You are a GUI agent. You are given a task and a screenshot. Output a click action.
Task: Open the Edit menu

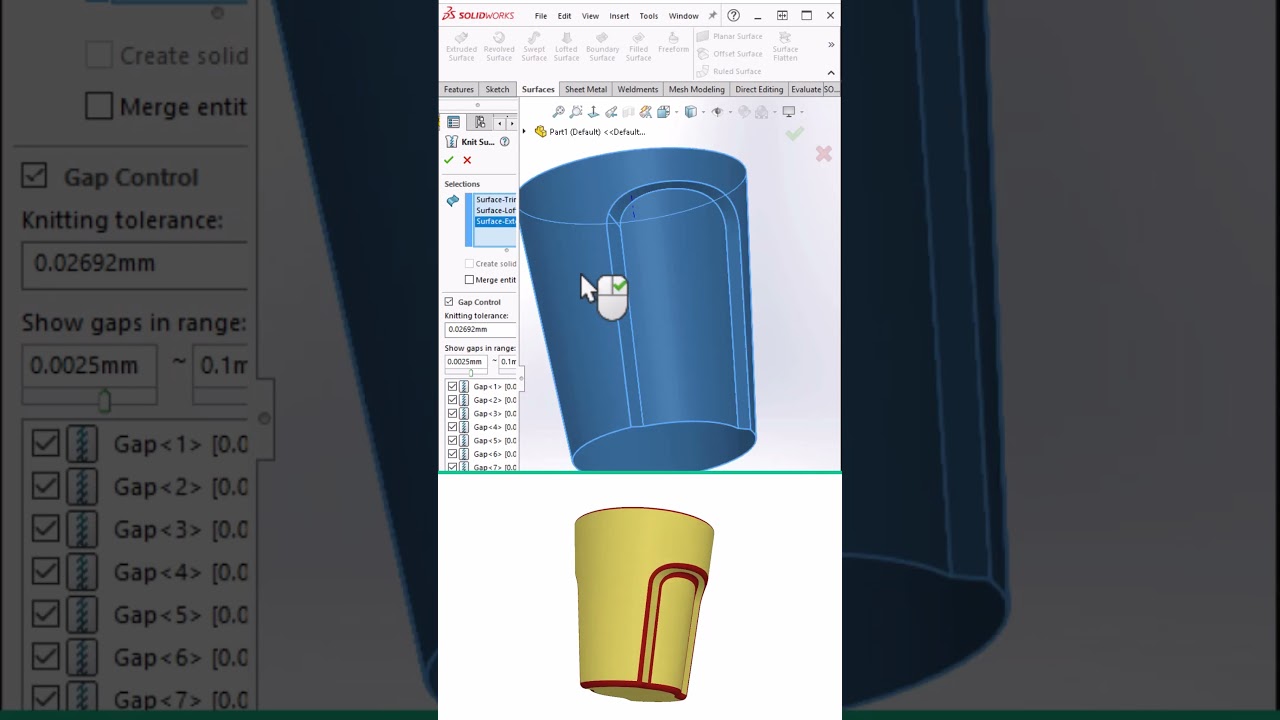(564, 16)
